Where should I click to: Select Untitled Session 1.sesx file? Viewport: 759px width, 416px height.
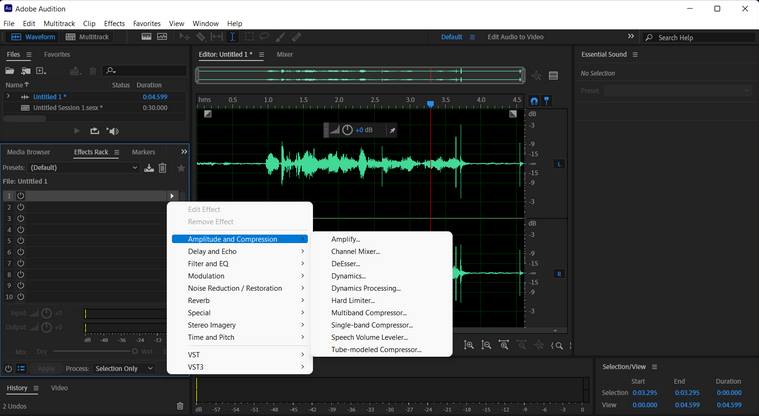(68, 108)
